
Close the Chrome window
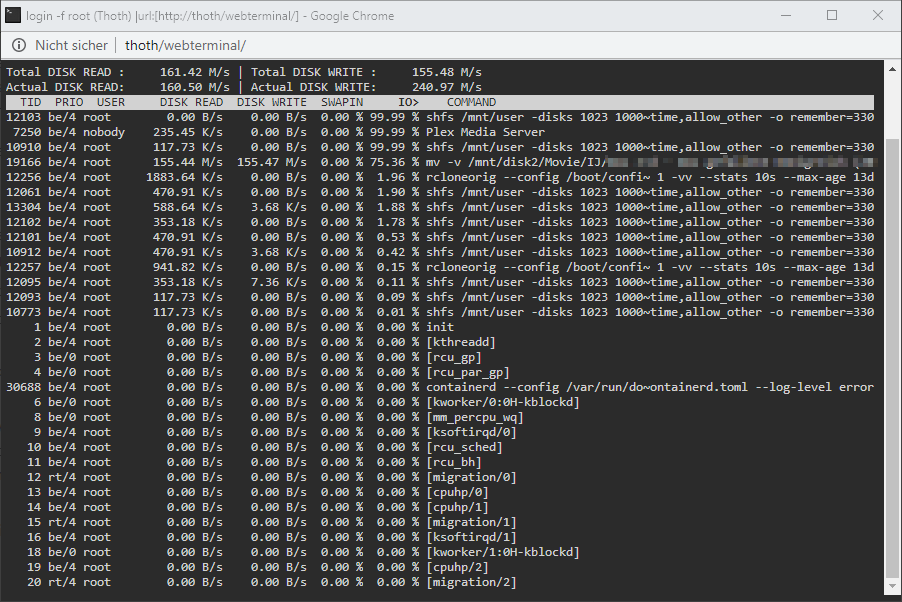pos(878,15)
